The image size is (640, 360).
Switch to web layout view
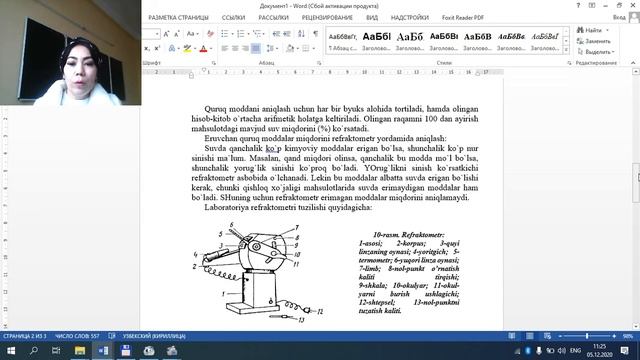click(547, 336)
